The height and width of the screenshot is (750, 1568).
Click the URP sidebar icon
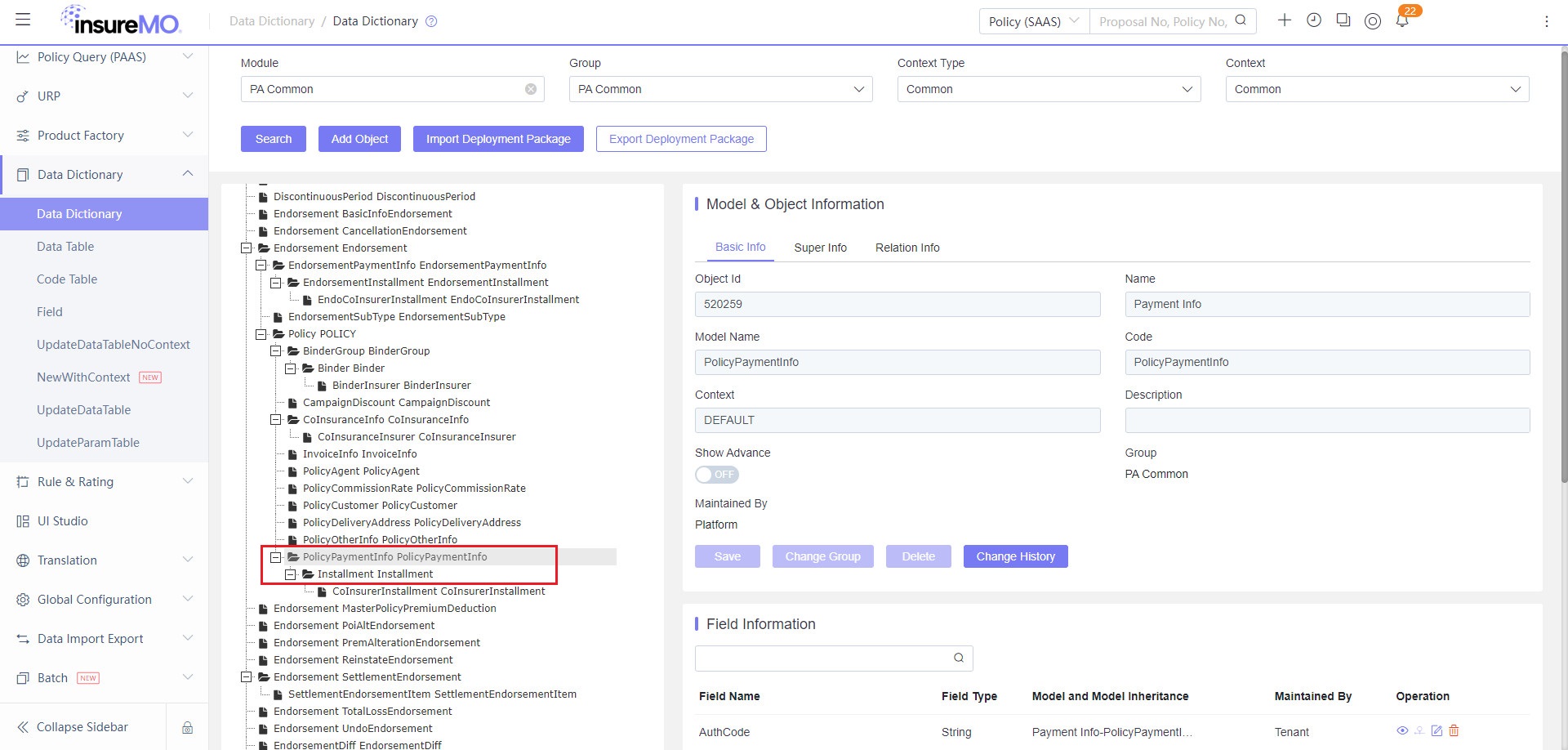tap(23, 96)
